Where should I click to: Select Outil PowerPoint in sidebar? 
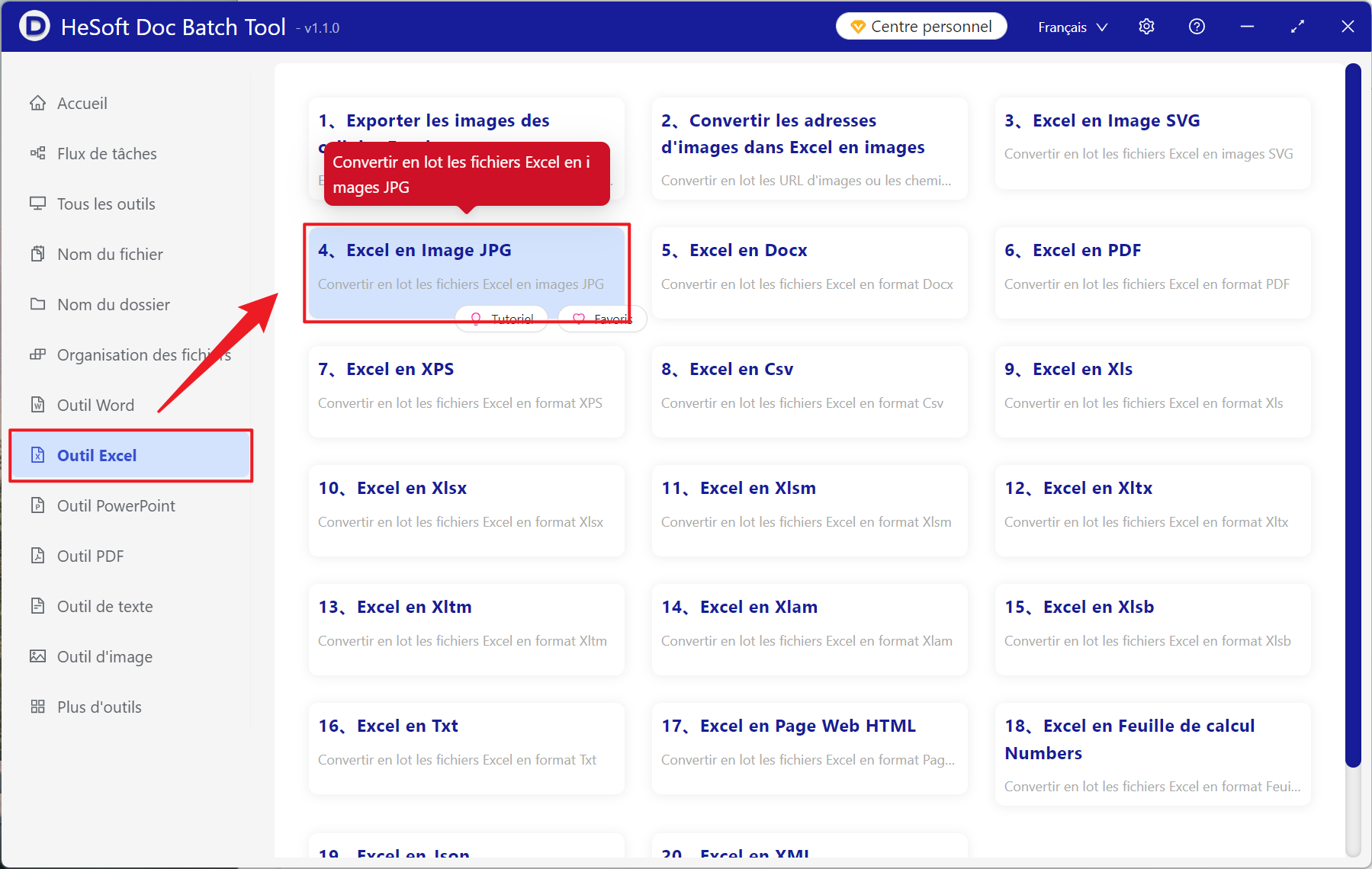[x=130, y=505]
